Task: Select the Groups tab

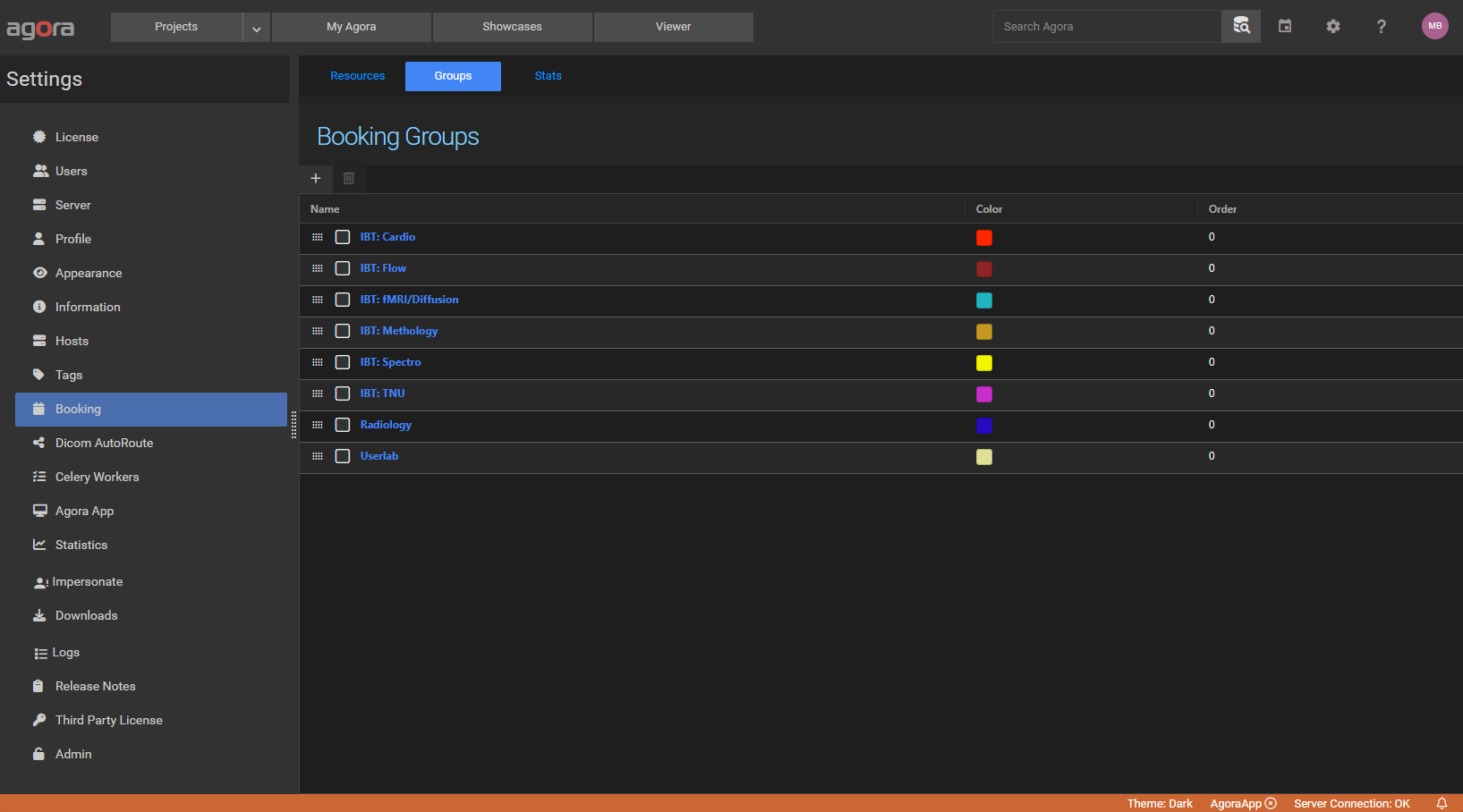Action: tap(453, 76)
